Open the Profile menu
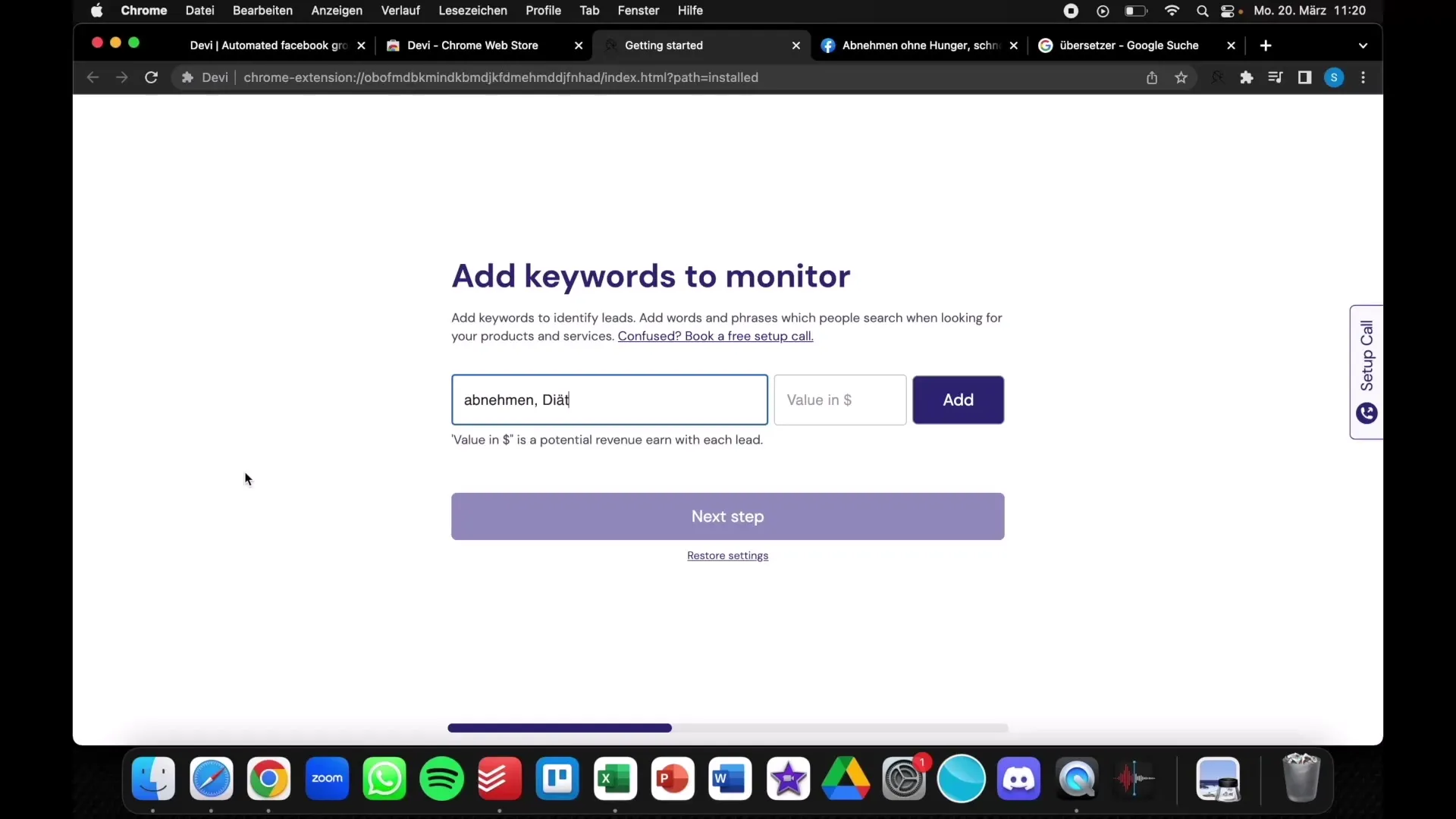 [x=543, y=11]
